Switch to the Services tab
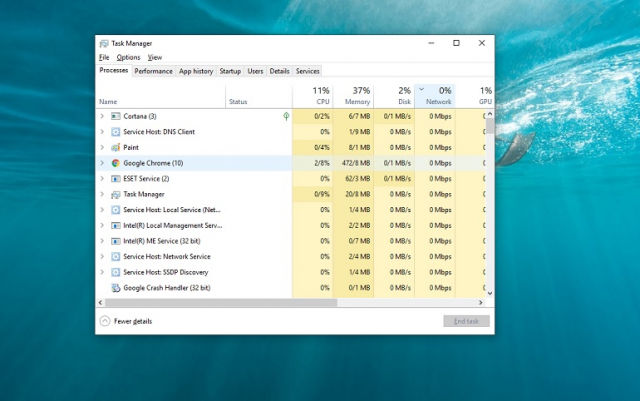 307,71
